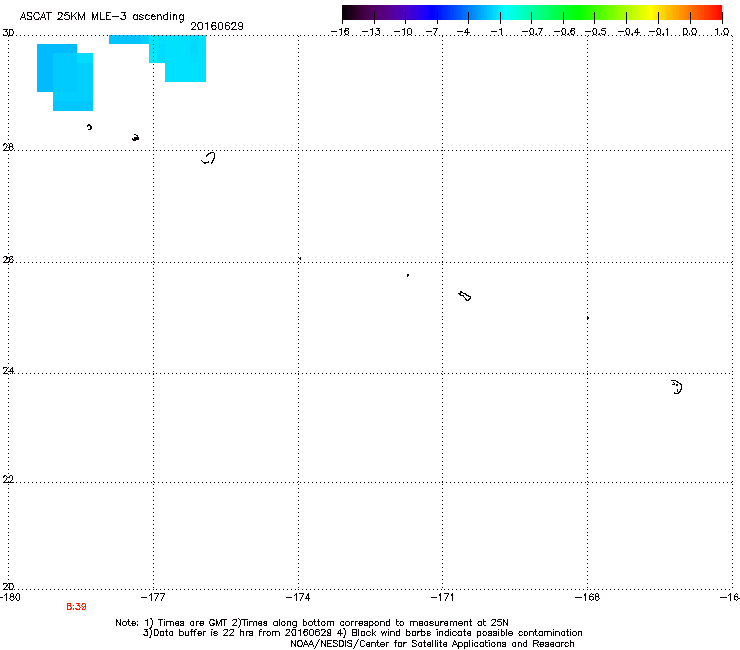Click the -1 color bar label
The image size is (740, 650).
pyautogui.click(x=496, y=32)
